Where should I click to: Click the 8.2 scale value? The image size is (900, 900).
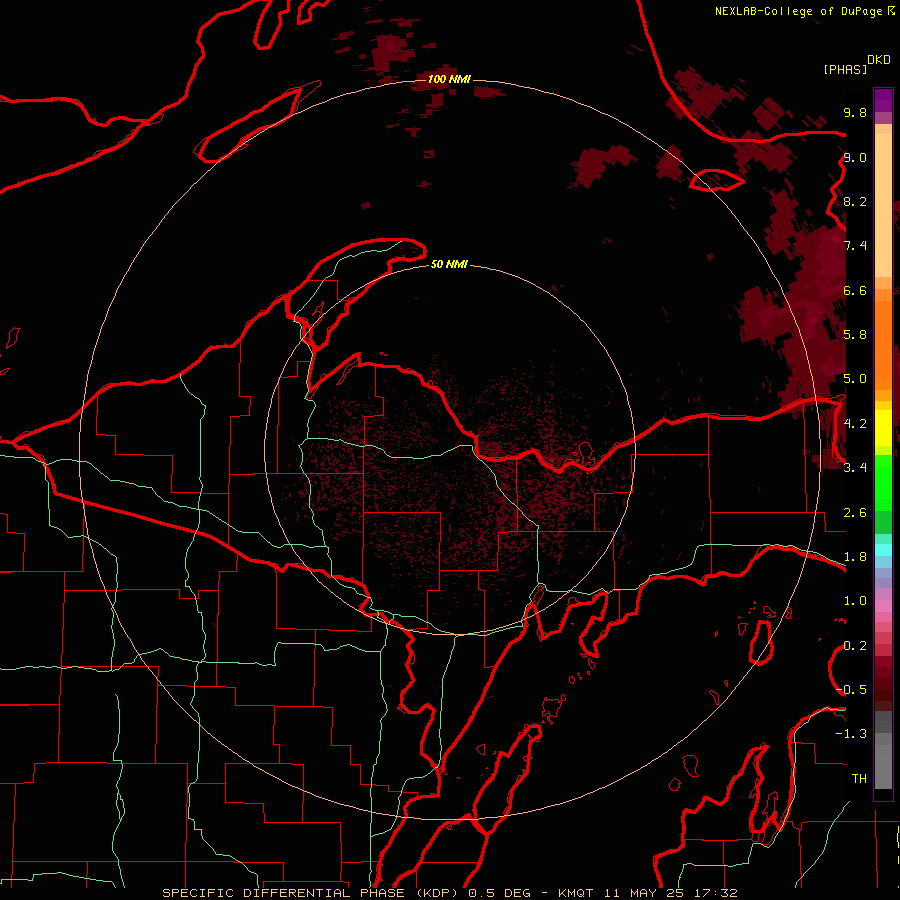(x=855, y=201)
